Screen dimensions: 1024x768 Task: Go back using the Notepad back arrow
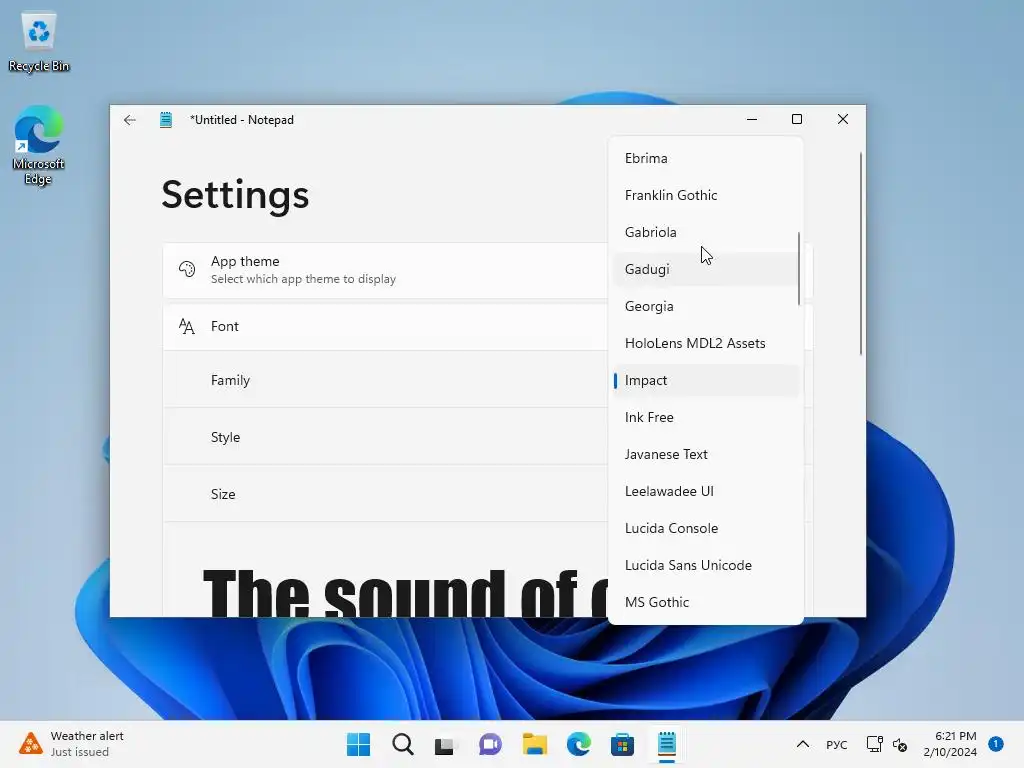click(129, 120)
